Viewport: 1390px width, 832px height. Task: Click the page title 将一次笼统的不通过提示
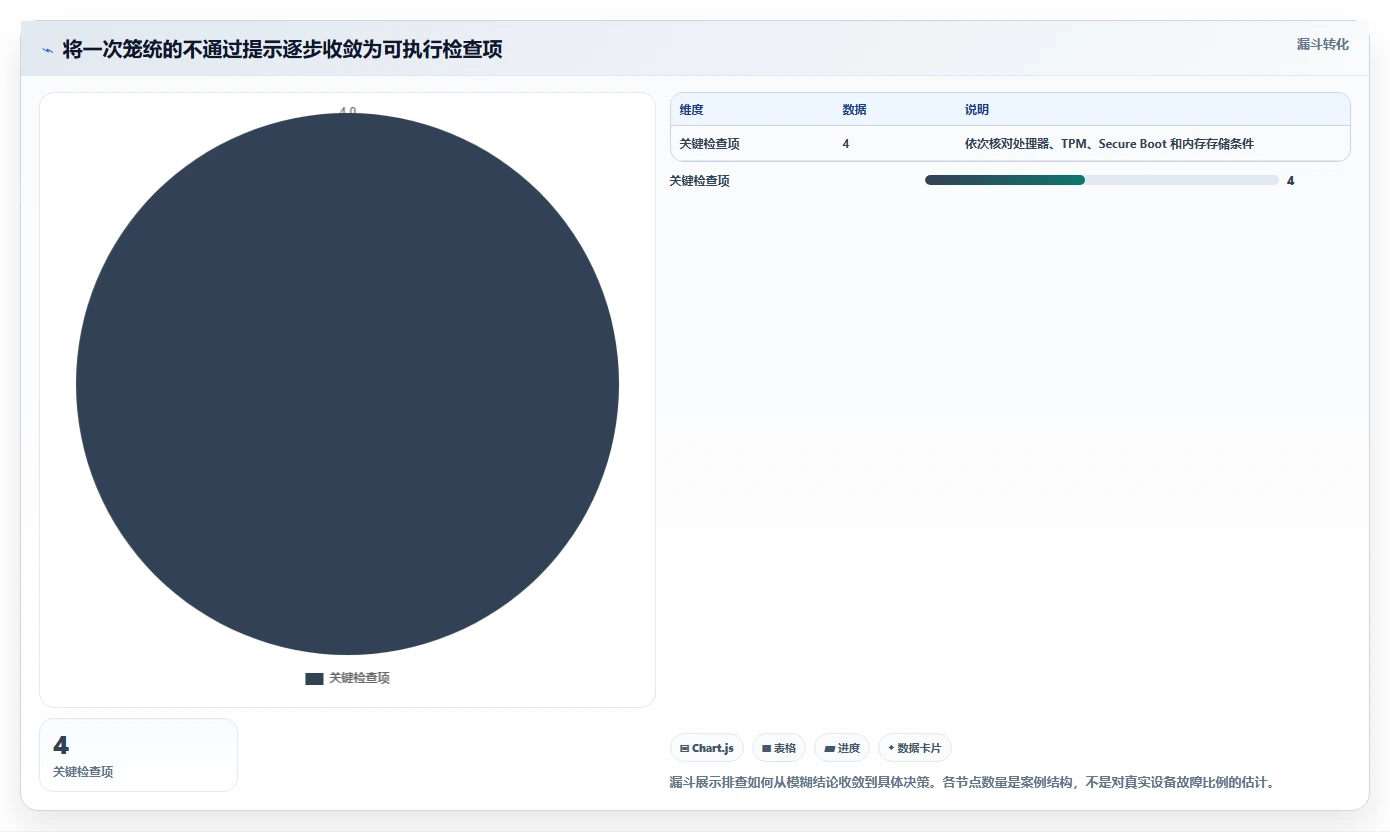click(x=283, y=50)
